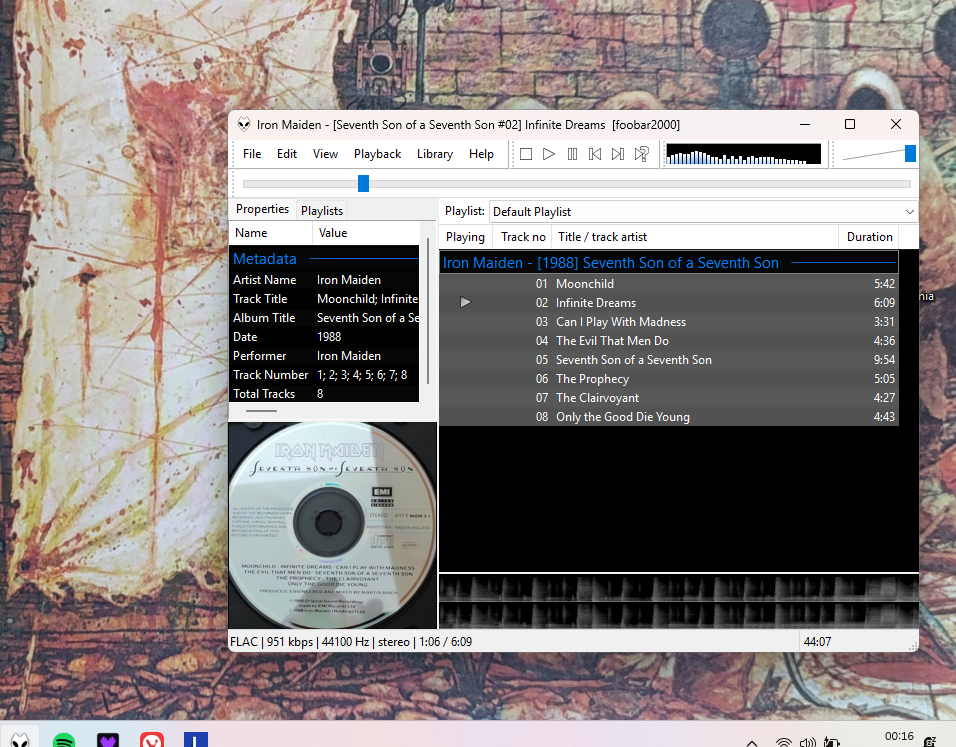The width and height of the screenshot is (956, 747).
Task: Open Spotify from the taskbar
Action: [x=64, y=740]
